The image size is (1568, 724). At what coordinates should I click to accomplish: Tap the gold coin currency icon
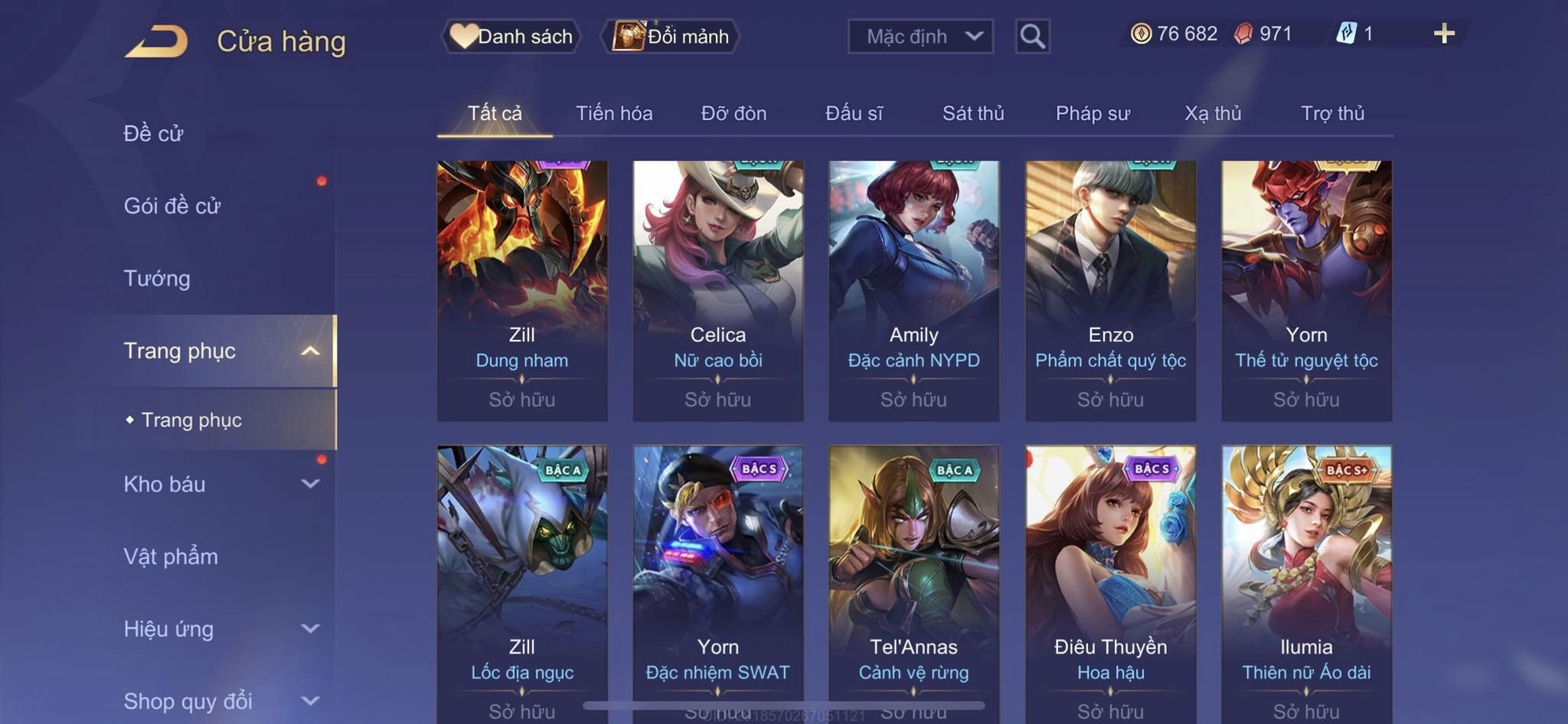coord(1141,34)
